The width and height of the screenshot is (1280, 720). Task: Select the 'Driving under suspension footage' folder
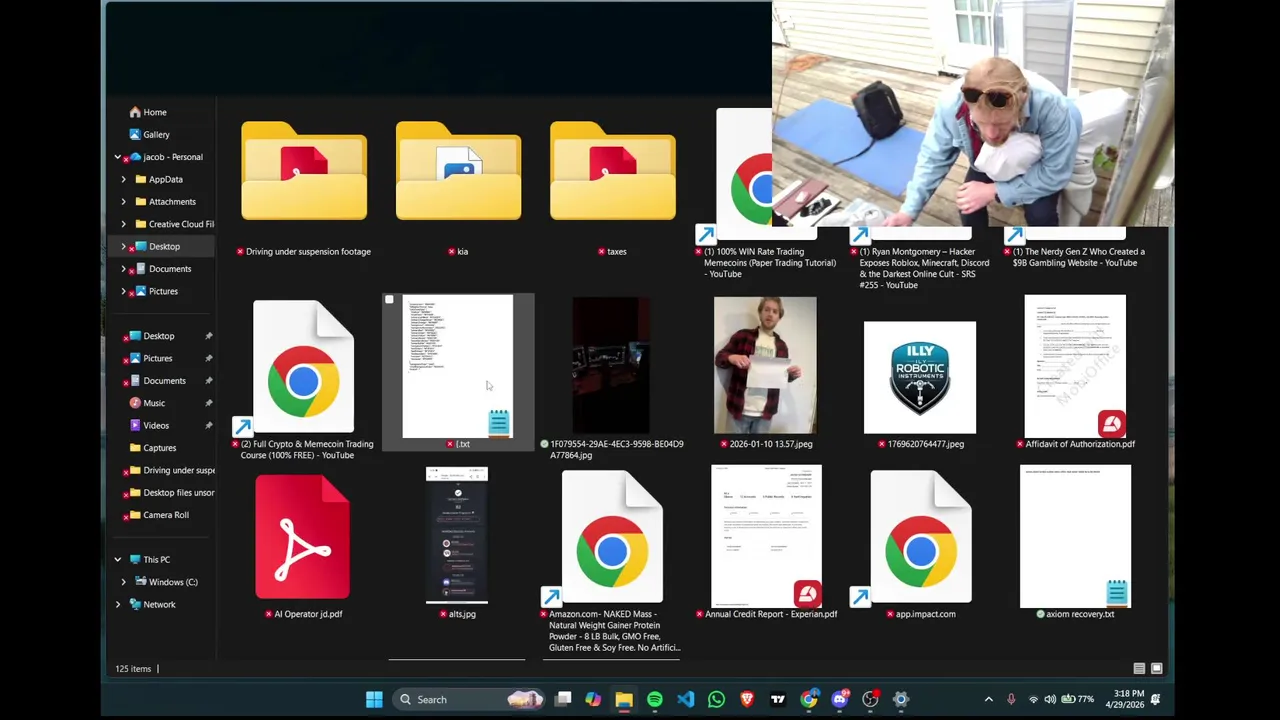(304, 172)
